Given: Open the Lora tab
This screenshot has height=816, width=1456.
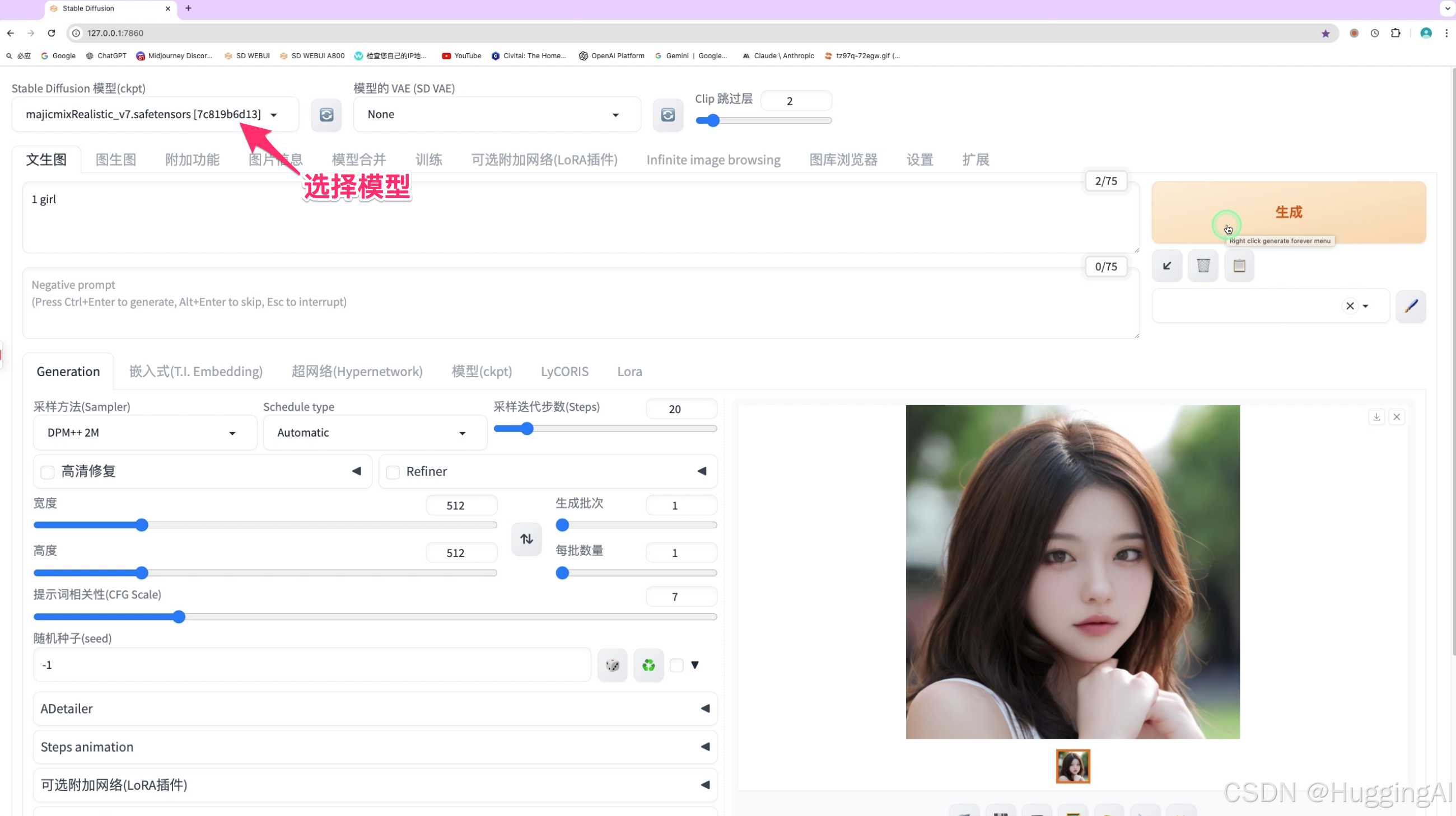Looking at the screenshot, I should 629,372.
